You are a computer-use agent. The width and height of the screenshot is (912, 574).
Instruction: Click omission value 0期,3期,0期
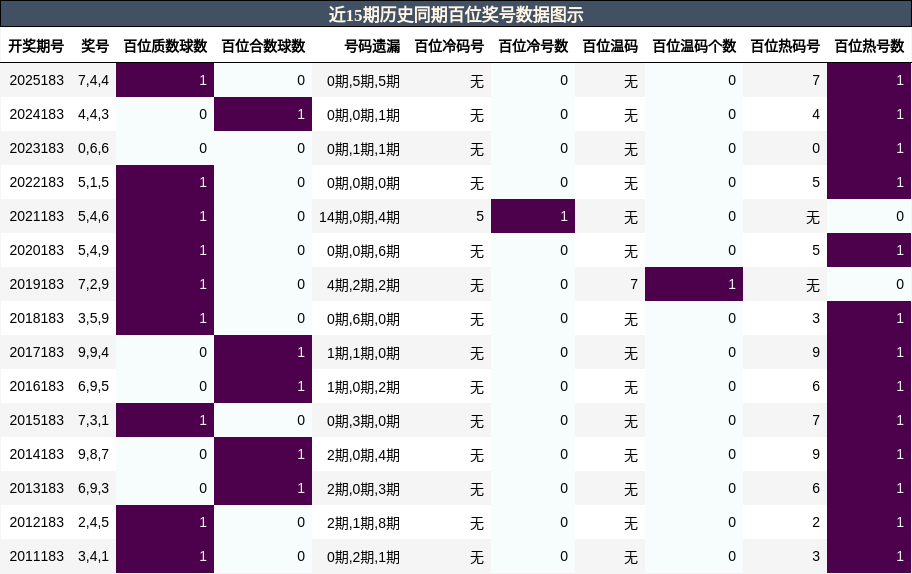(364, 421)
